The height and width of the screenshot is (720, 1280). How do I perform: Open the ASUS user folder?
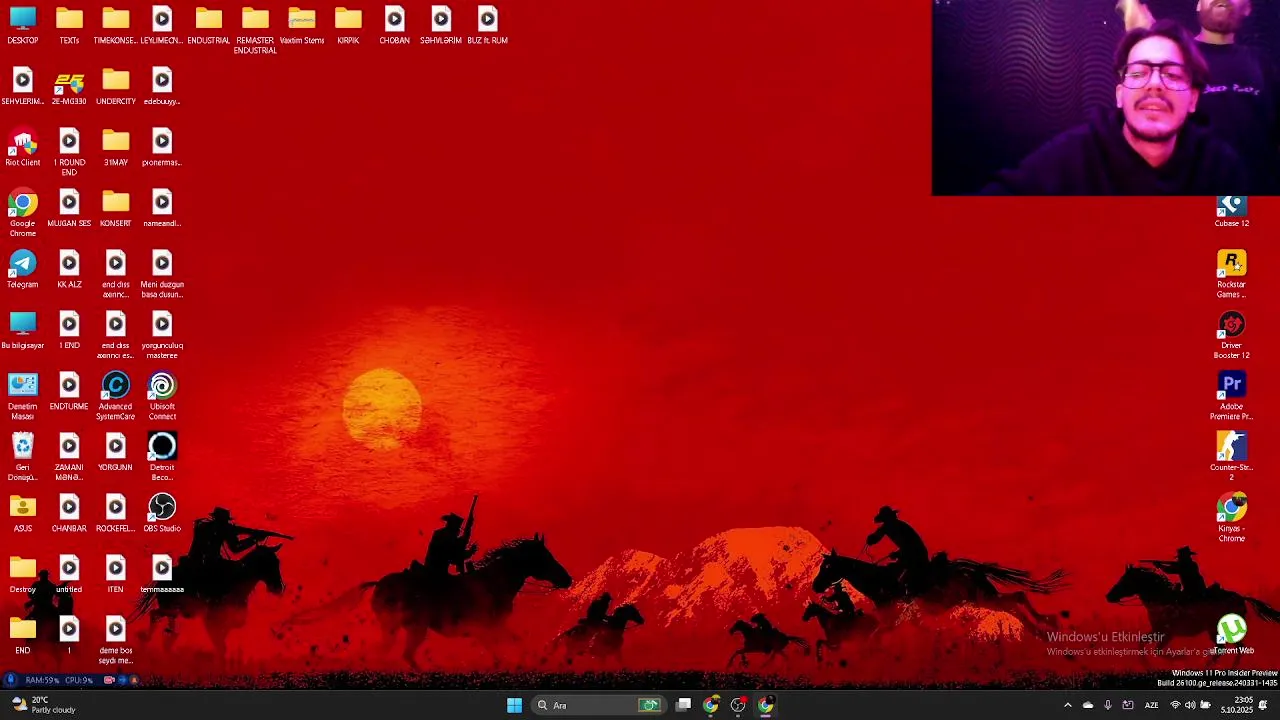[22, 514]
